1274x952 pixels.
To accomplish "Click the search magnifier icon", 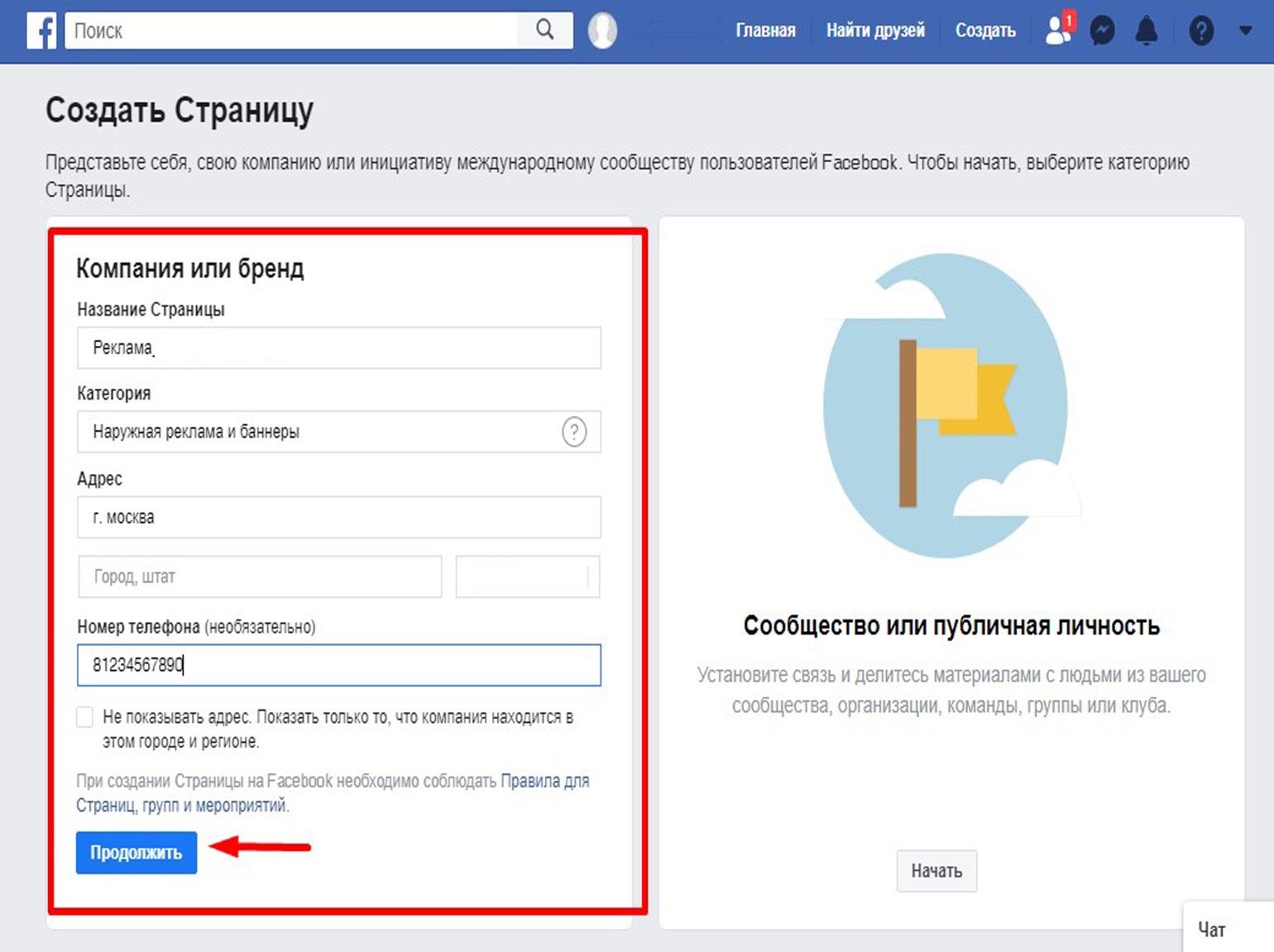I will (x=544, y=31).
